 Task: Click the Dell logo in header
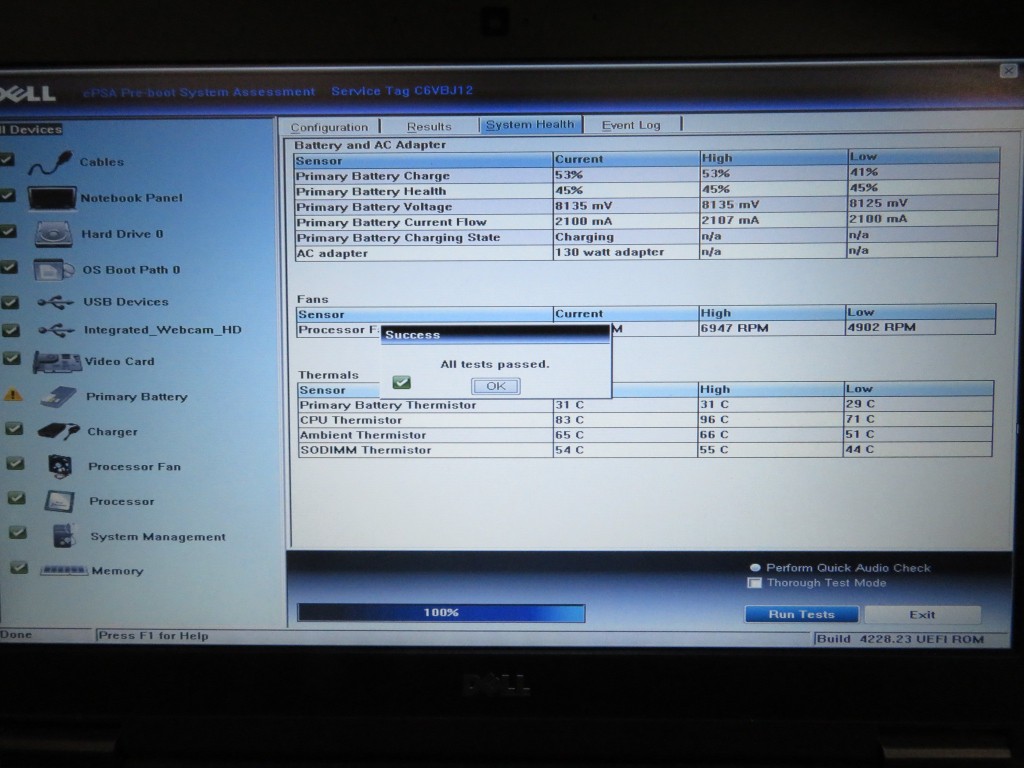pyautogui.click(x=27, y=93)
